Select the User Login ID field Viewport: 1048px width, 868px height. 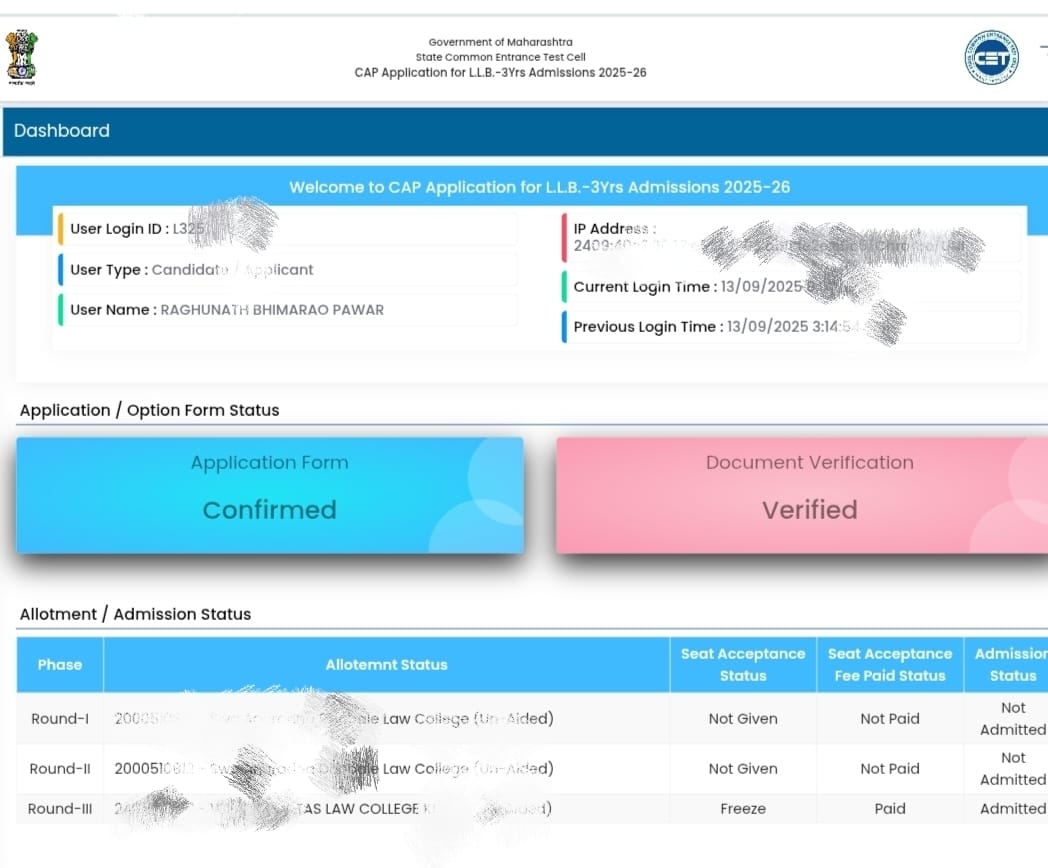tap(287, 229)
